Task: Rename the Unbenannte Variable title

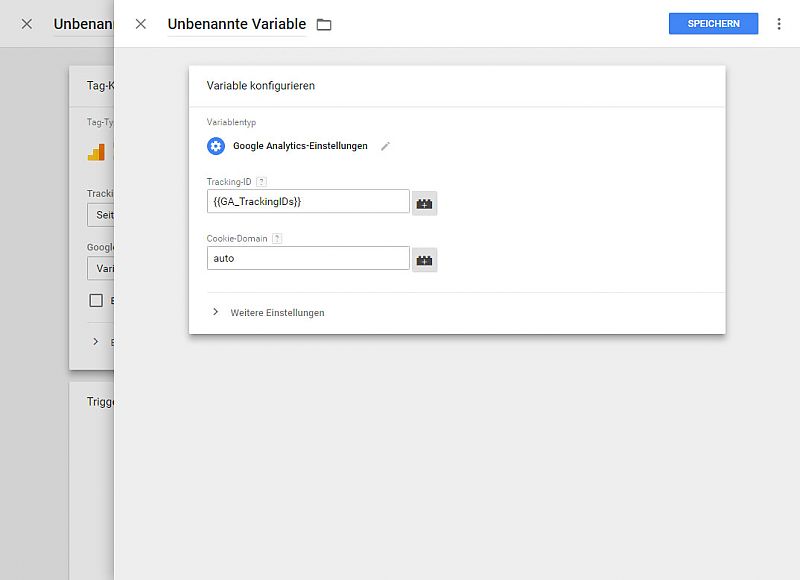Action: pos(237,24)
